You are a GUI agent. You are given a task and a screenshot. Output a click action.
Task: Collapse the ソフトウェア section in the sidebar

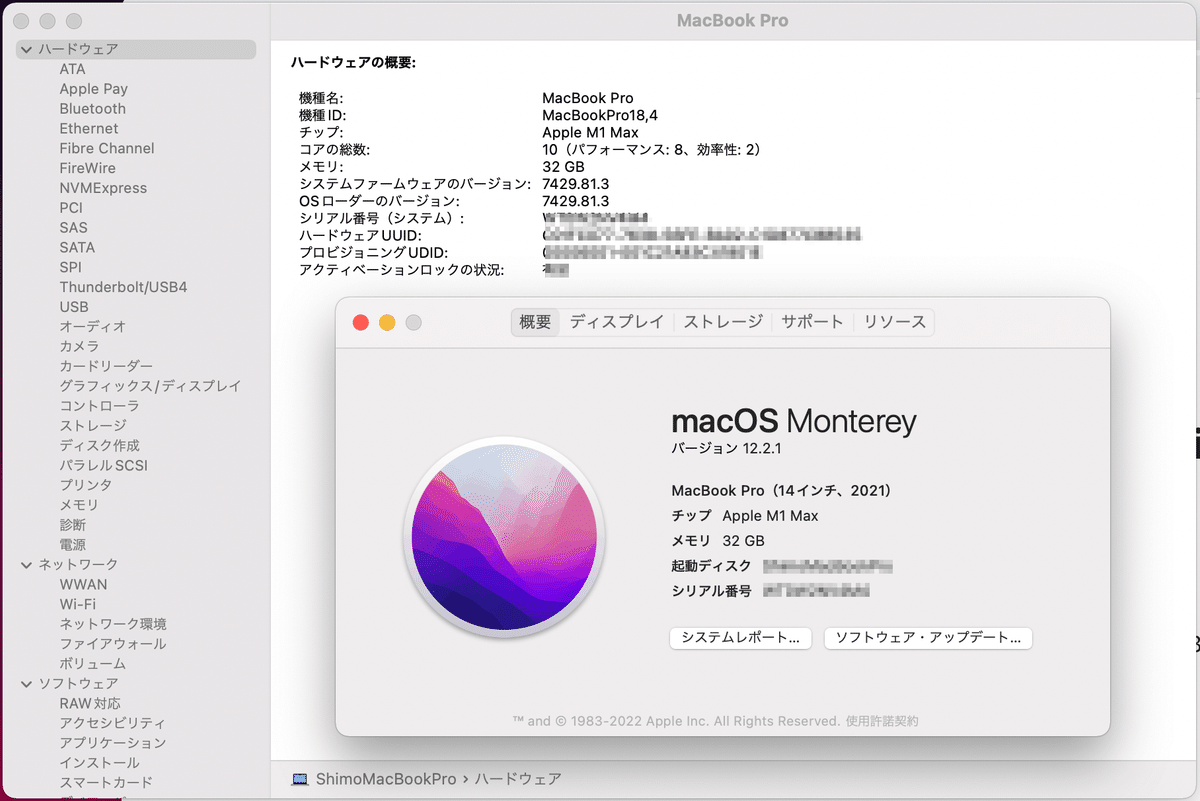pyautogui.click(x=27, y=684)
